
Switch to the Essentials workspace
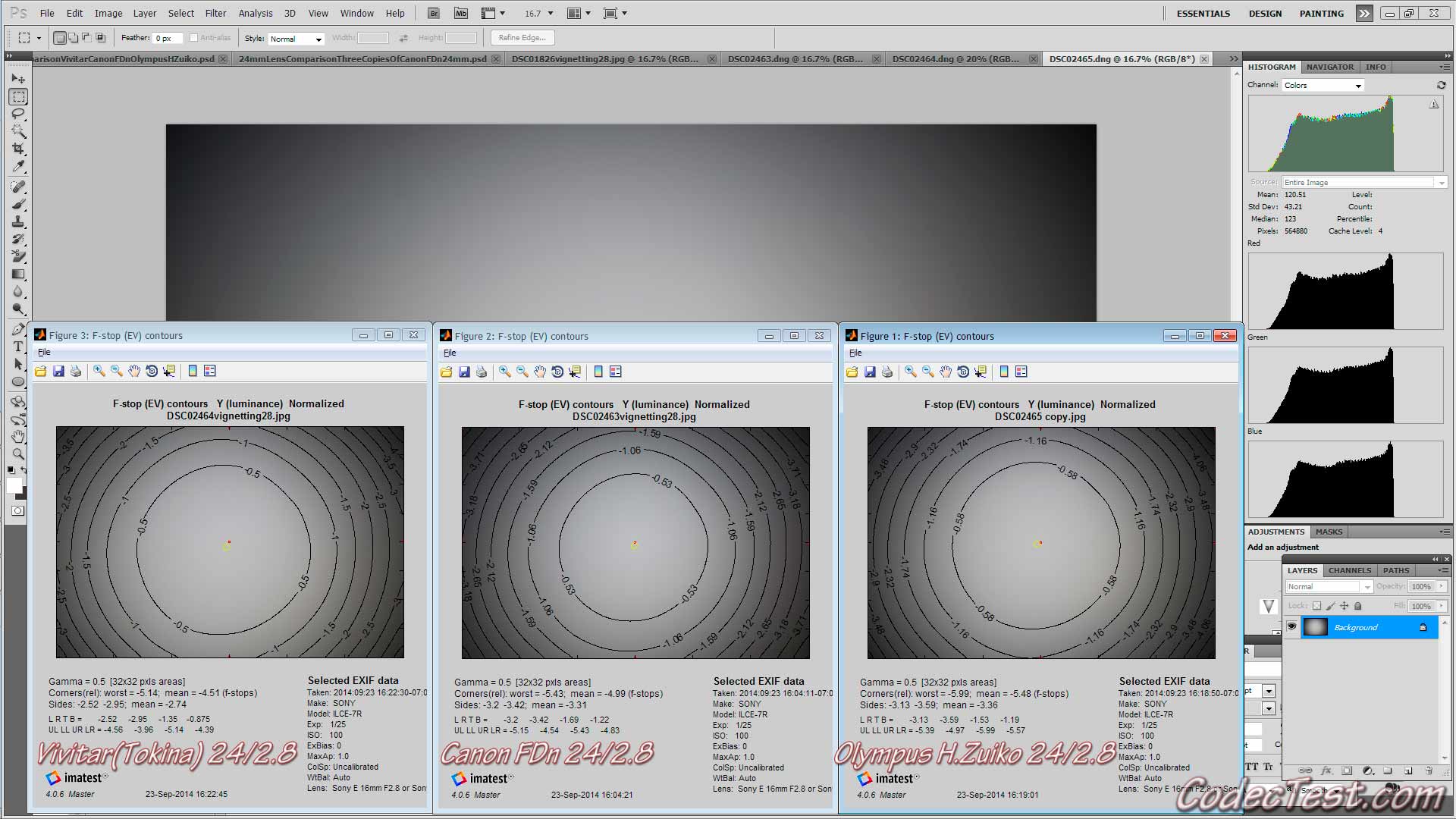1203,13
